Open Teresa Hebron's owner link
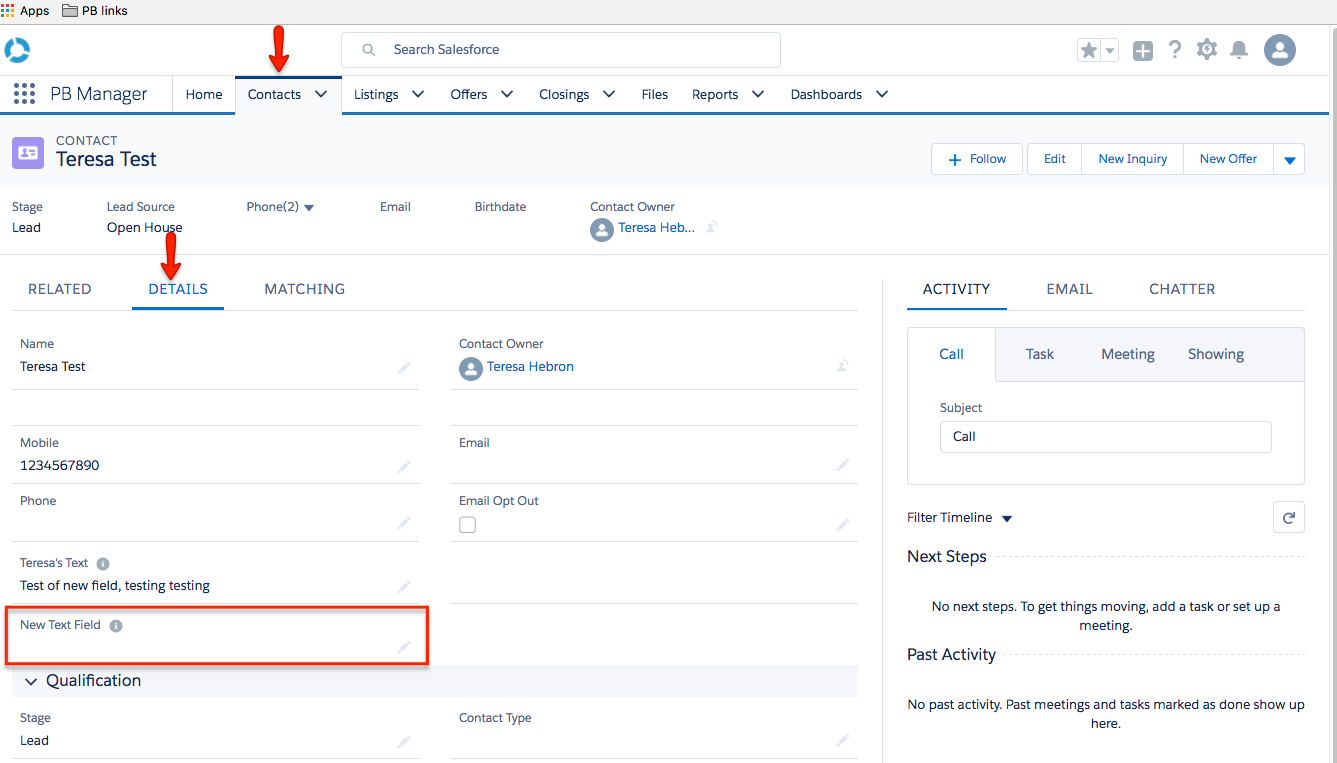 coord(530,367)
